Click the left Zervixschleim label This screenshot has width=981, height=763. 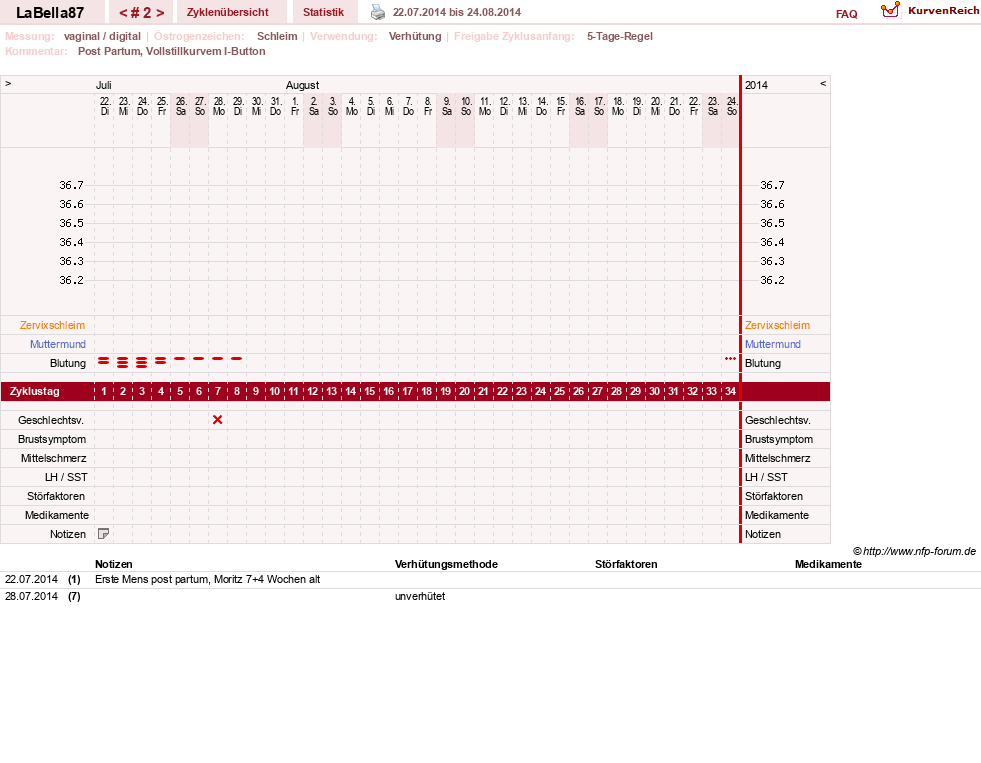click(53, 325)
